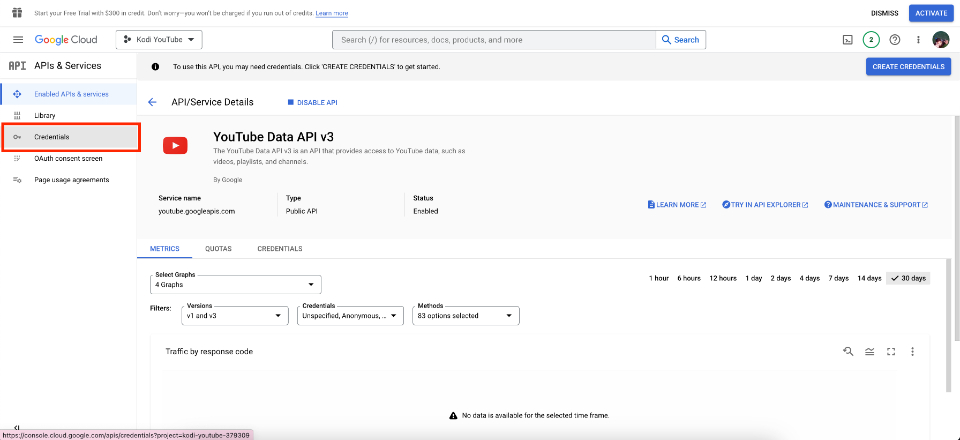Viewport: 960px width, 440px height.
Task: Select the 1 hour time range
Action: (x=659, y=278)
